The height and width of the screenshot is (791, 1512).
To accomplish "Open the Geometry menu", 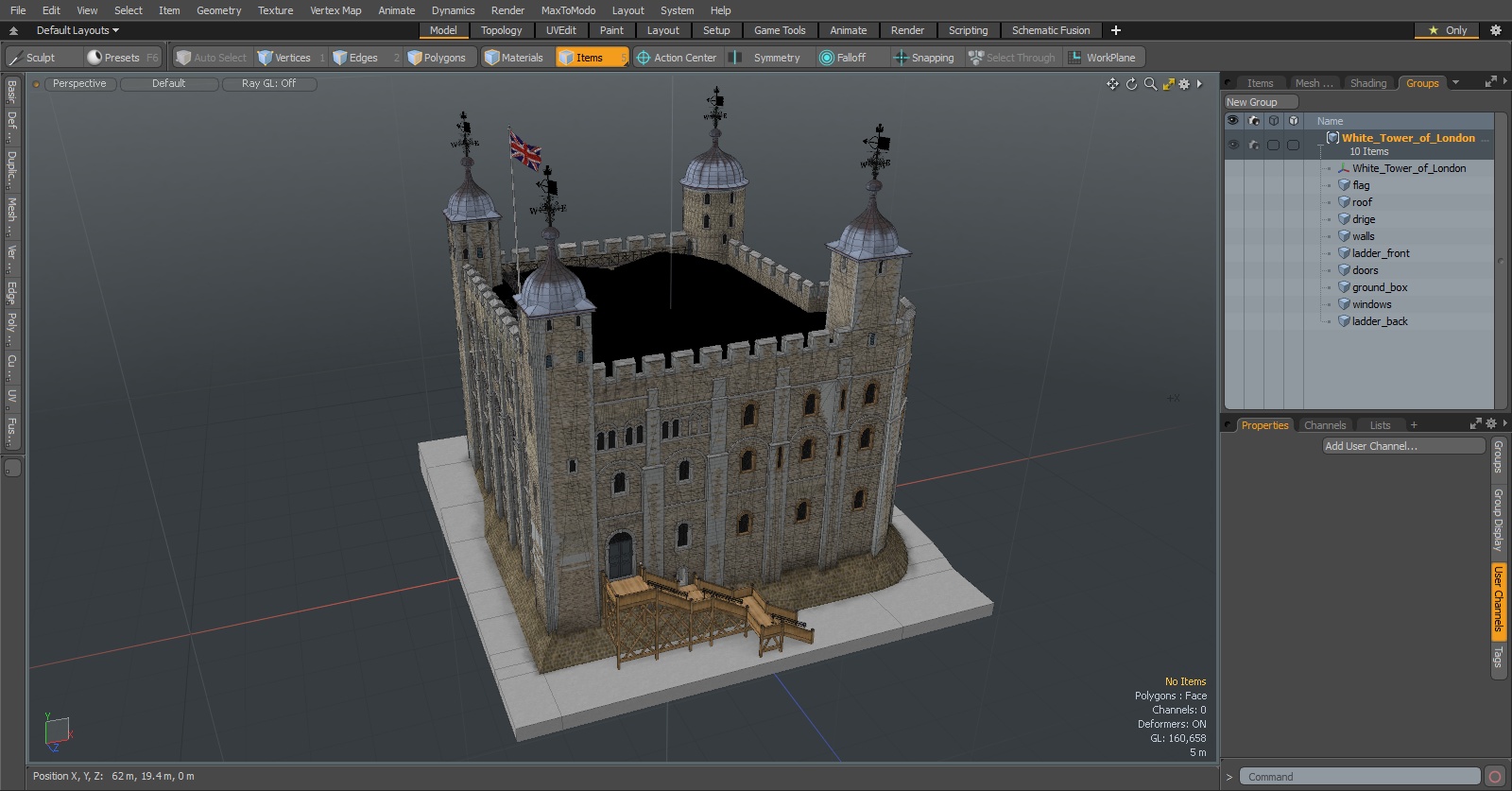I will (x=218, y=10).
